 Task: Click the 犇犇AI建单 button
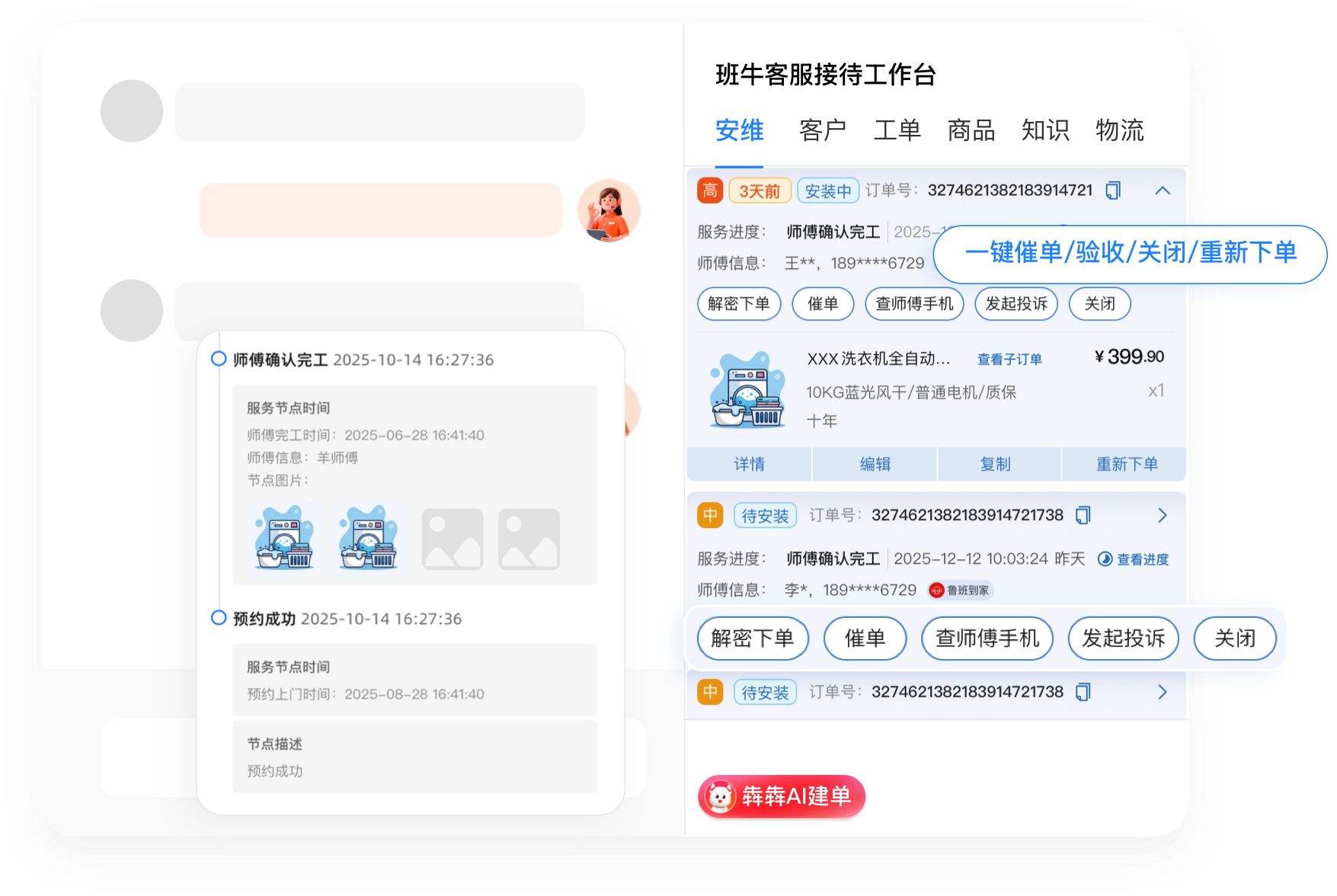click(x=782, y=797)
